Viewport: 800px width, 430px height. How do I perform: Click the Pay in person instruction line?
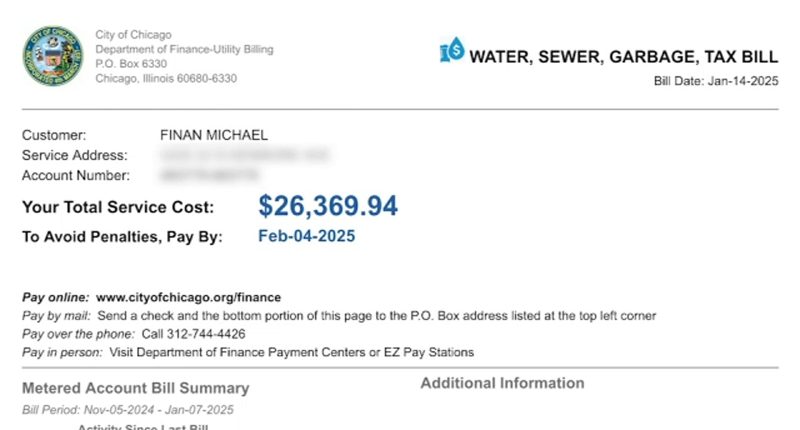(x=247, y=352)
